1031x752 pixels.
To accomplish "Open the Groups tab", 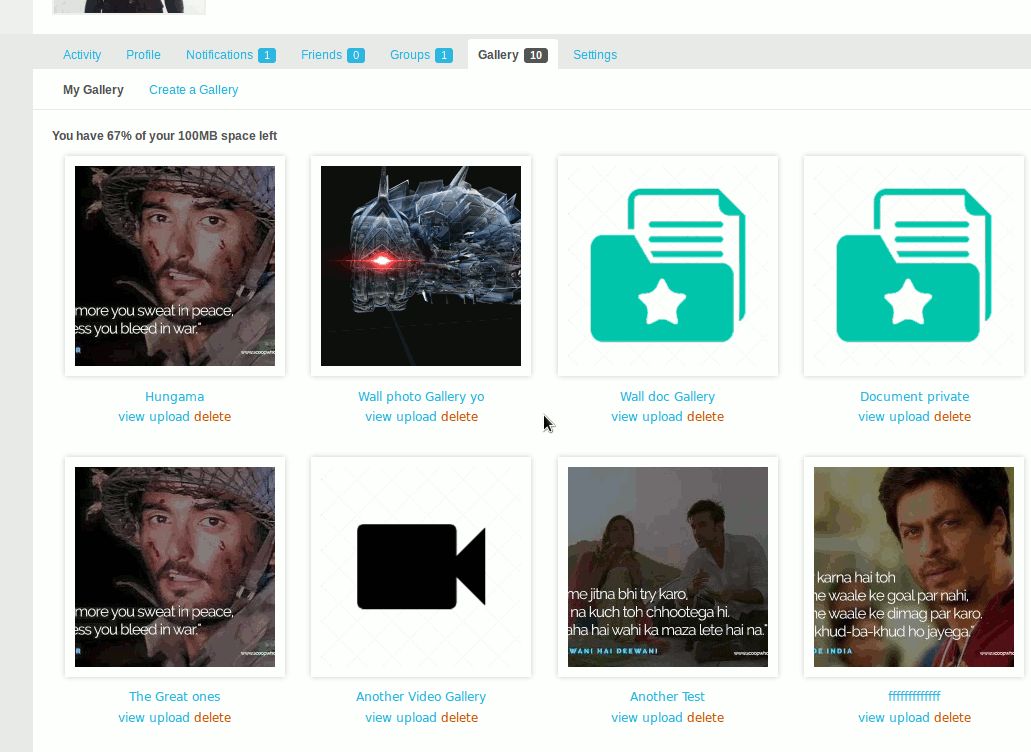I will [421, 55].
